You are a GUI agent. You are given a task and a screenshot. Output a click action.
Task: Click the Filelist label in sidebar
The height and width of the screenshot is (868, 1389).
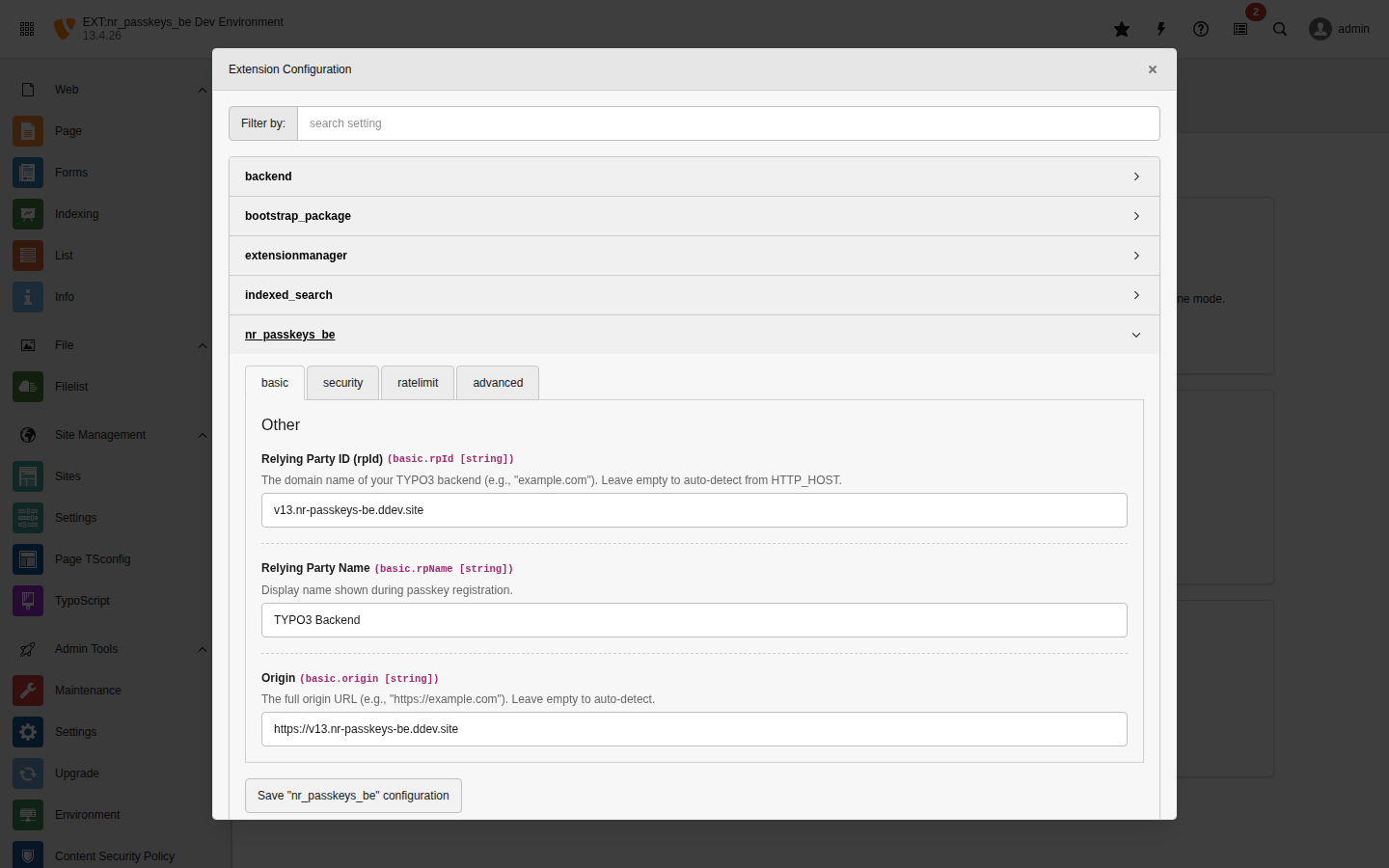click(x=71, y=387)
